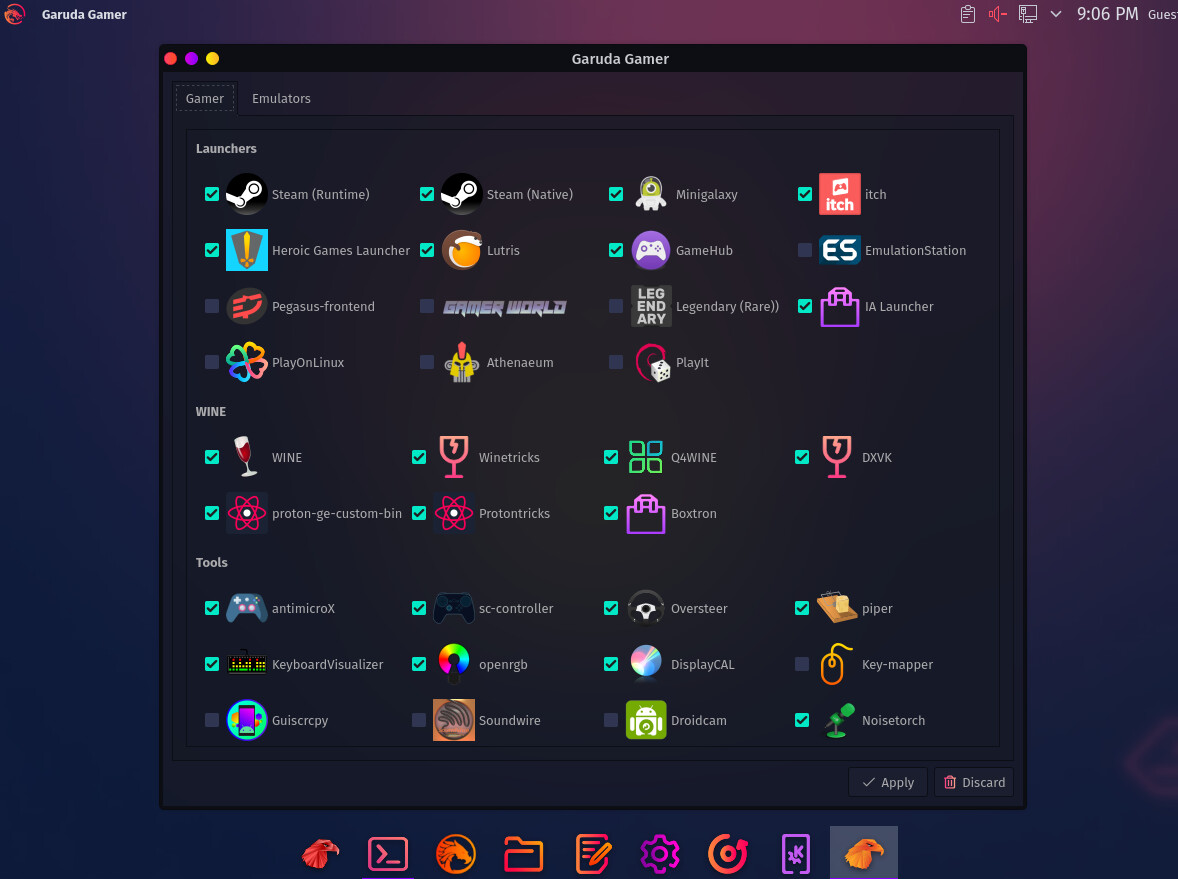
Task: Enable the Key-mapper checkbox
Action: point(802,663)
